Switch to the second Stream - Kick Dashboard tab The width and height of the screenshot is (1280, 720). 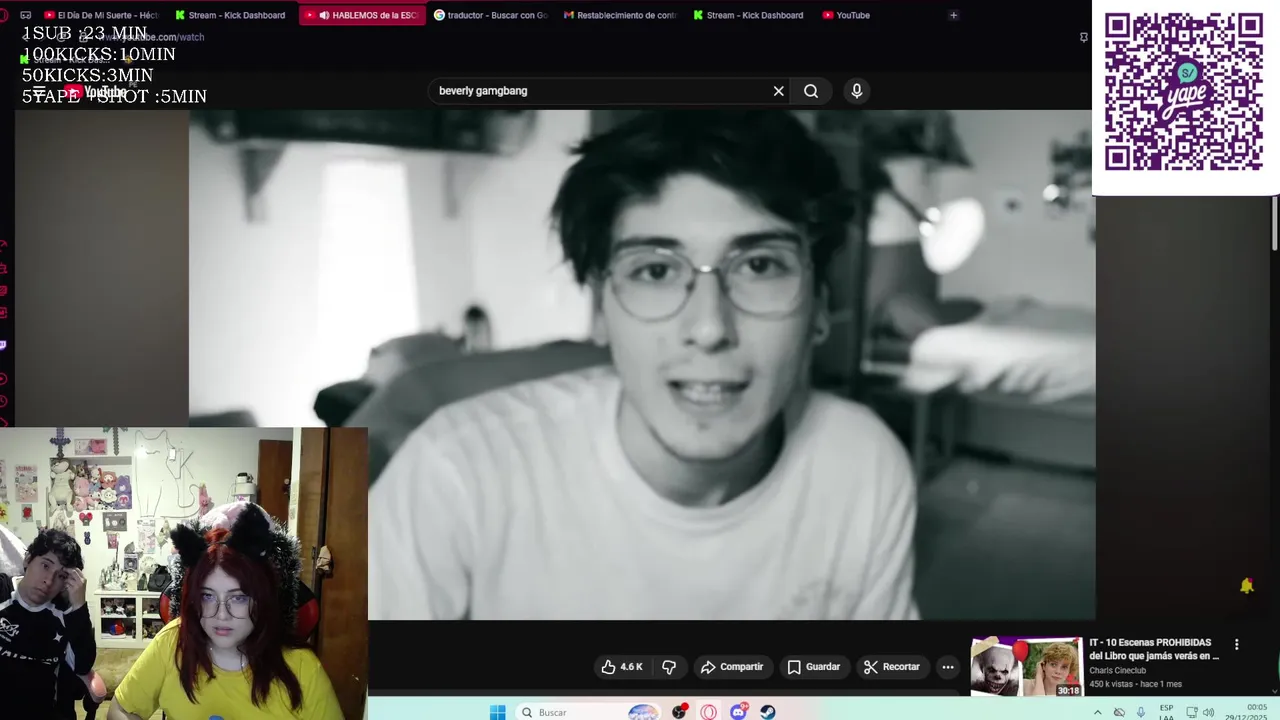point(750,15)
